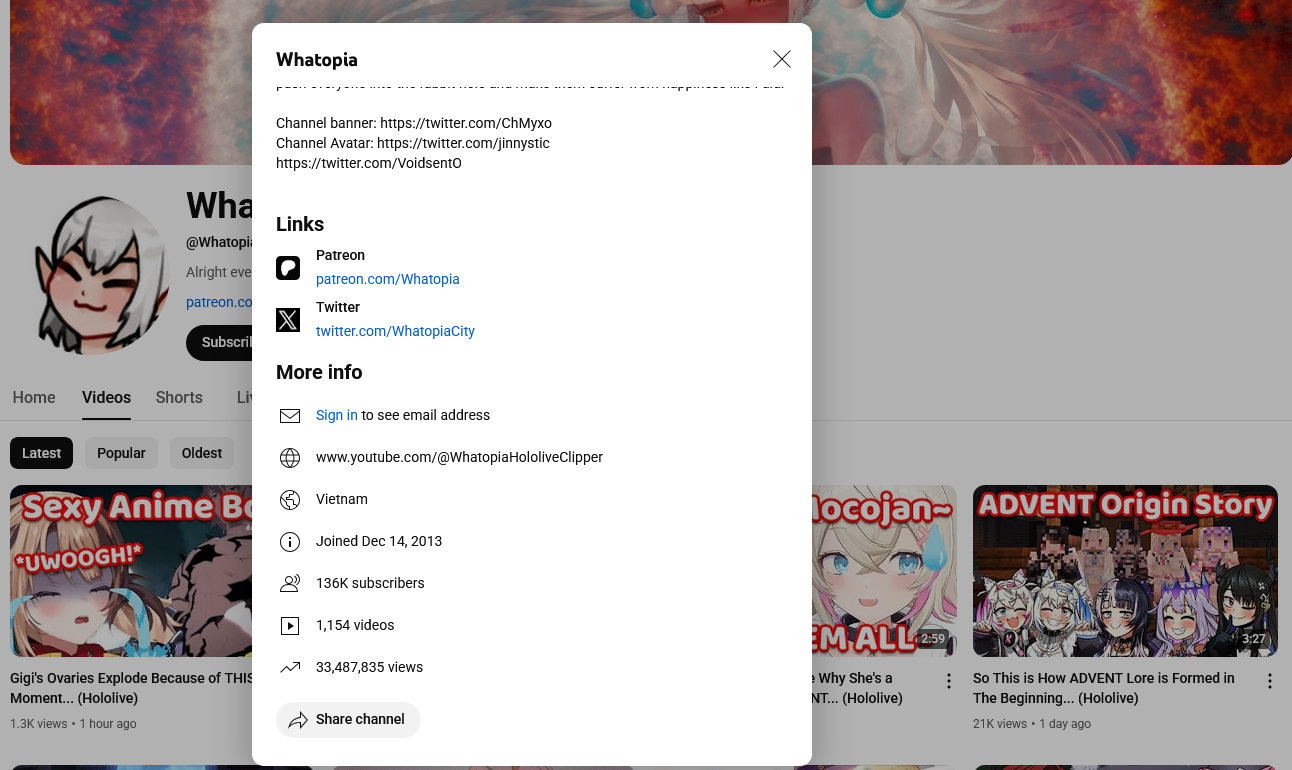Viewport: 1292px width, 770px height.
Task: Click the Share channel button
Action: tap(348, 719)
